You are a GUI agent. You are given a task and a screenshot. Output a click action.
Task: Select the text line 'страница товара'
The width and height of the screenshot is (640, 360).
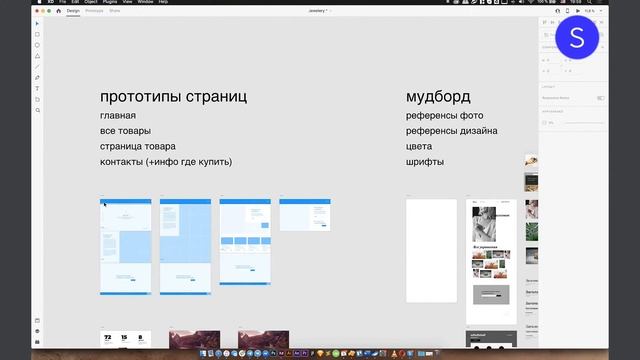click(x=138, y=146)
